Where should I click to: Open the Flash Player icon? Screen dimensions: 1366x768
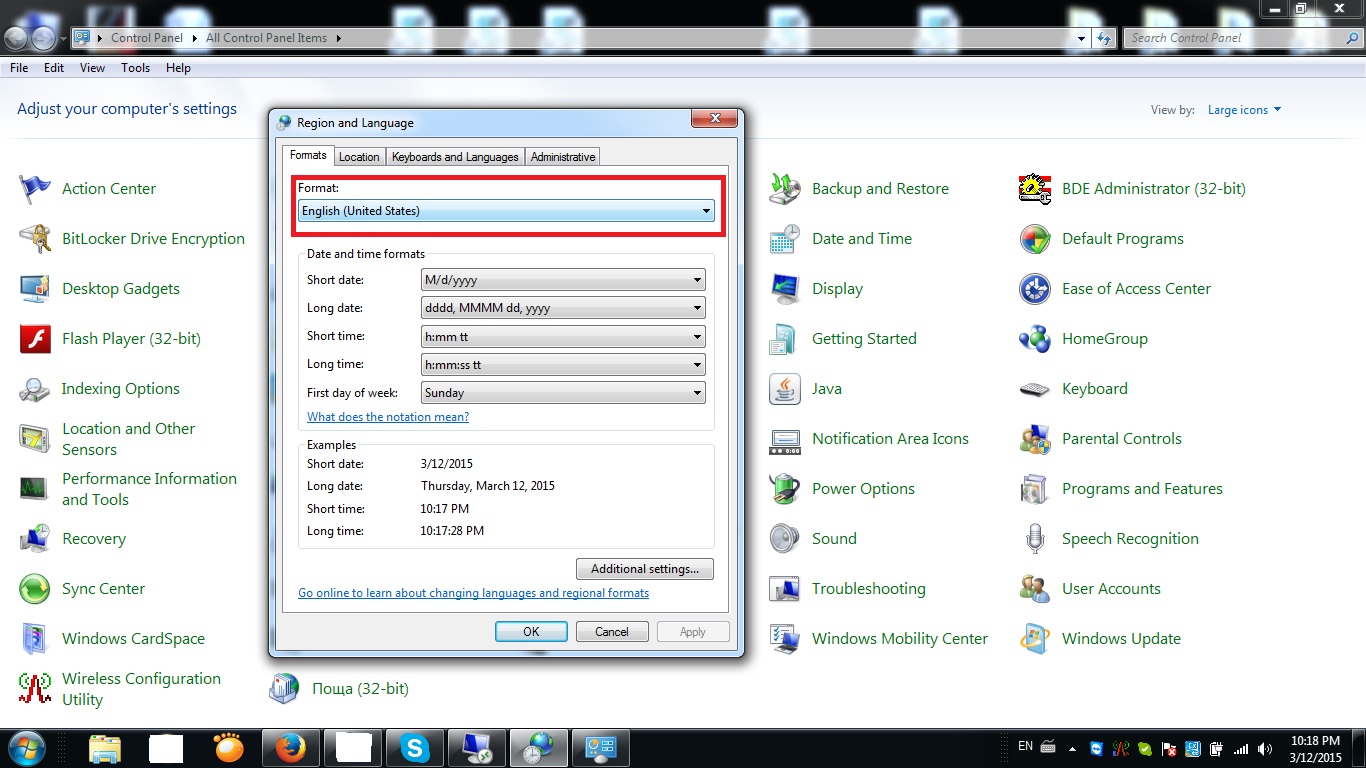(35, 339)
